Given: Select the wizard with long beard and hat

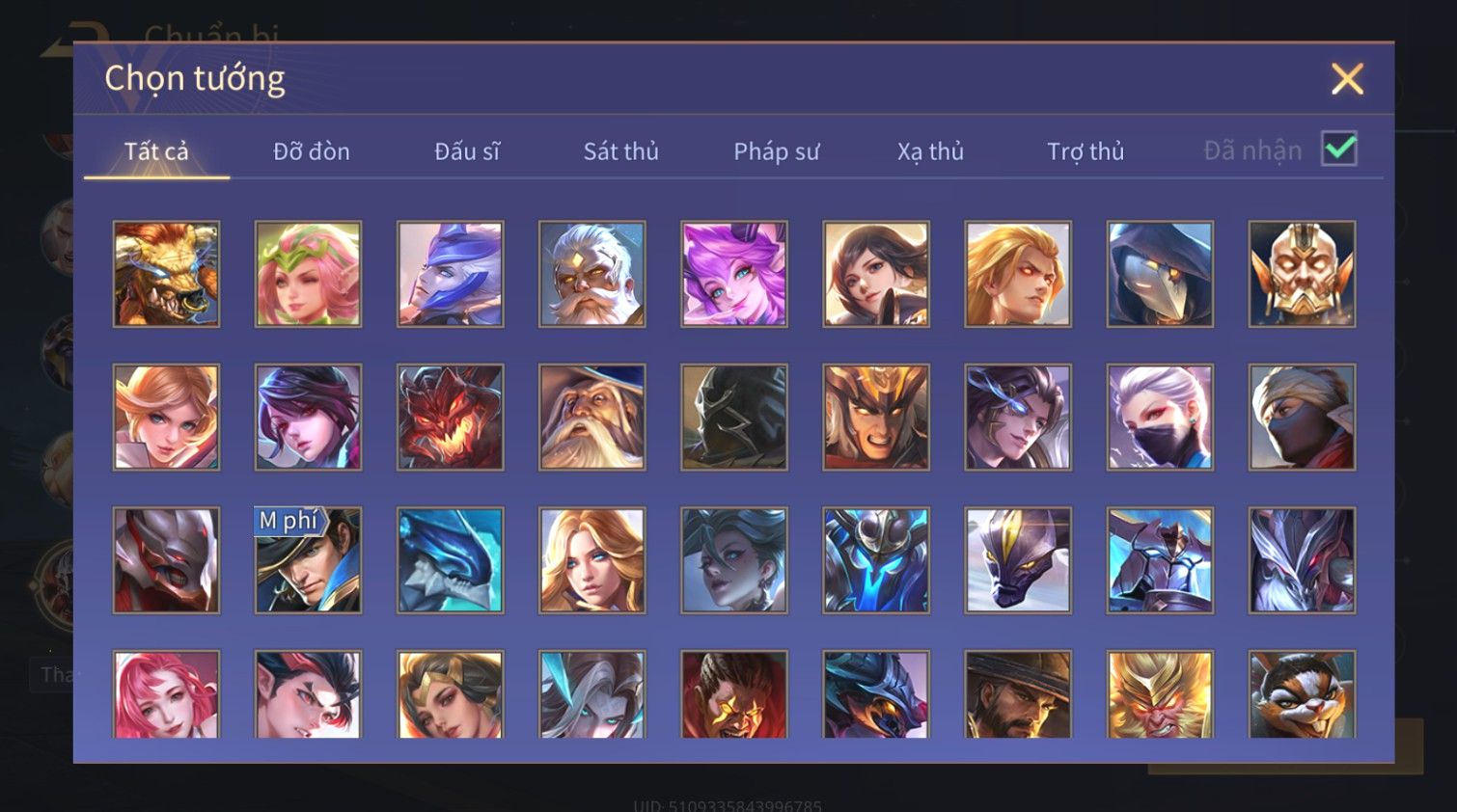Looking at the screenshot, I should click(591, 418).
